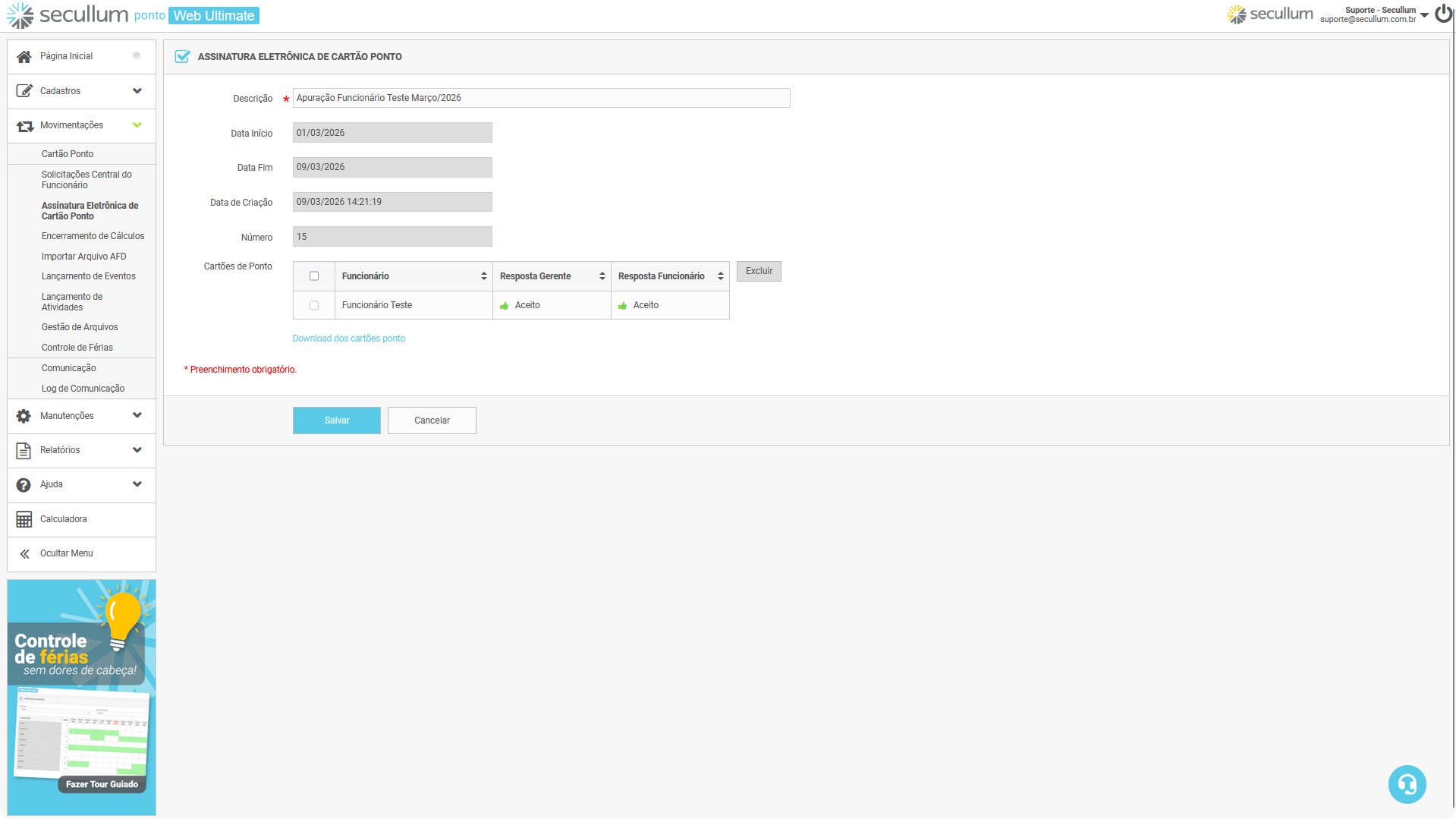Click the Ocultar Menu double-arrow icon

click(x=24, y=554)
